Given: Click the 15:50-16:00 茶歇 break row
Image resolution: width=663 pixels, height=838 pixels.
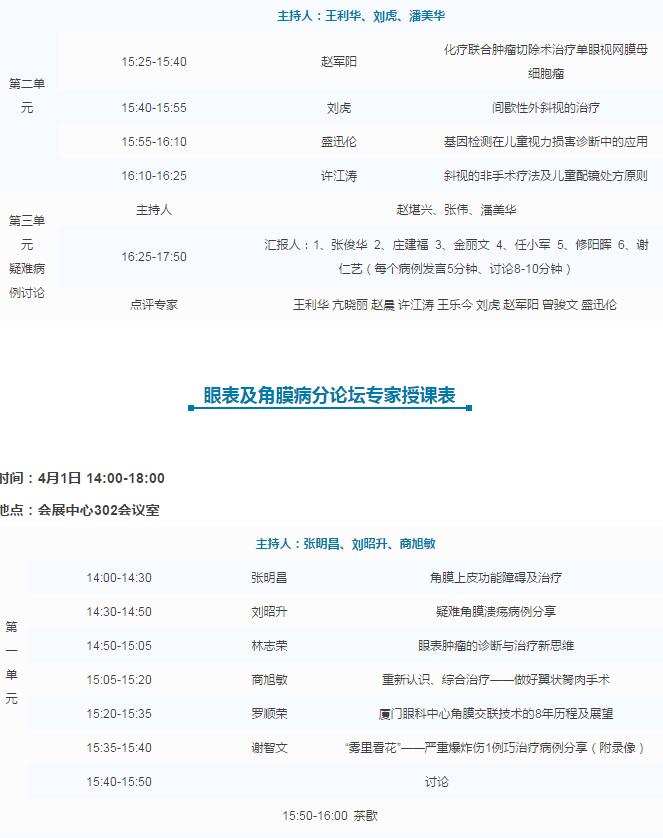Looking at the screenshot, I should tap(330, 816).
